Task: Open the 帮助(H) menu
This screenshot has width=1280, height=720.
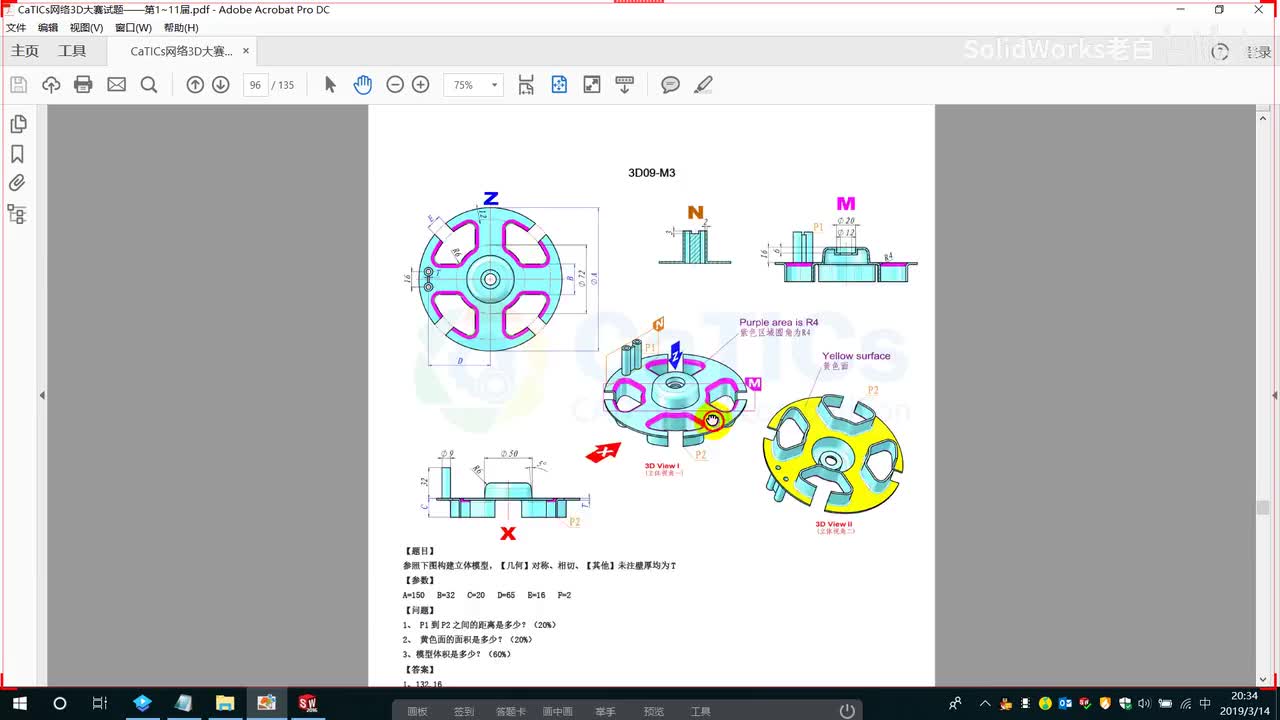Action: coord(181,28)
